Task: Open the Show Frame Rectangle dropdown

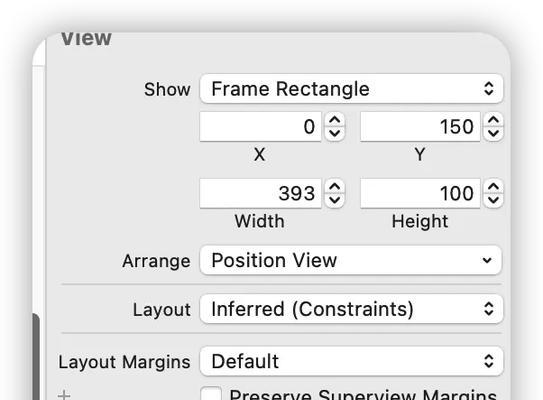Action: (351, 89)
